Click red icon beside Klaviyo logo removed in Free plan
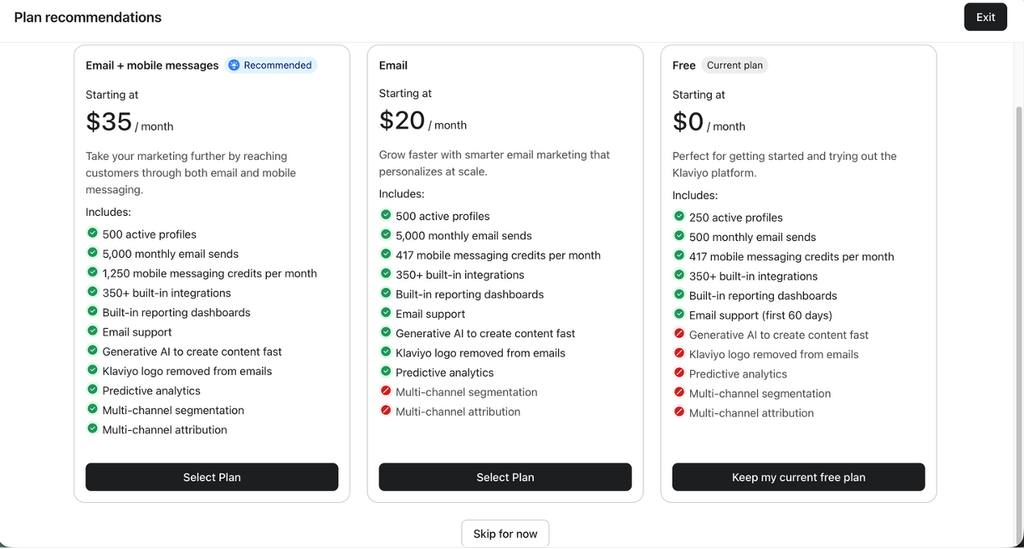This screenshot has height=549, width=1024. pos(679,353)
